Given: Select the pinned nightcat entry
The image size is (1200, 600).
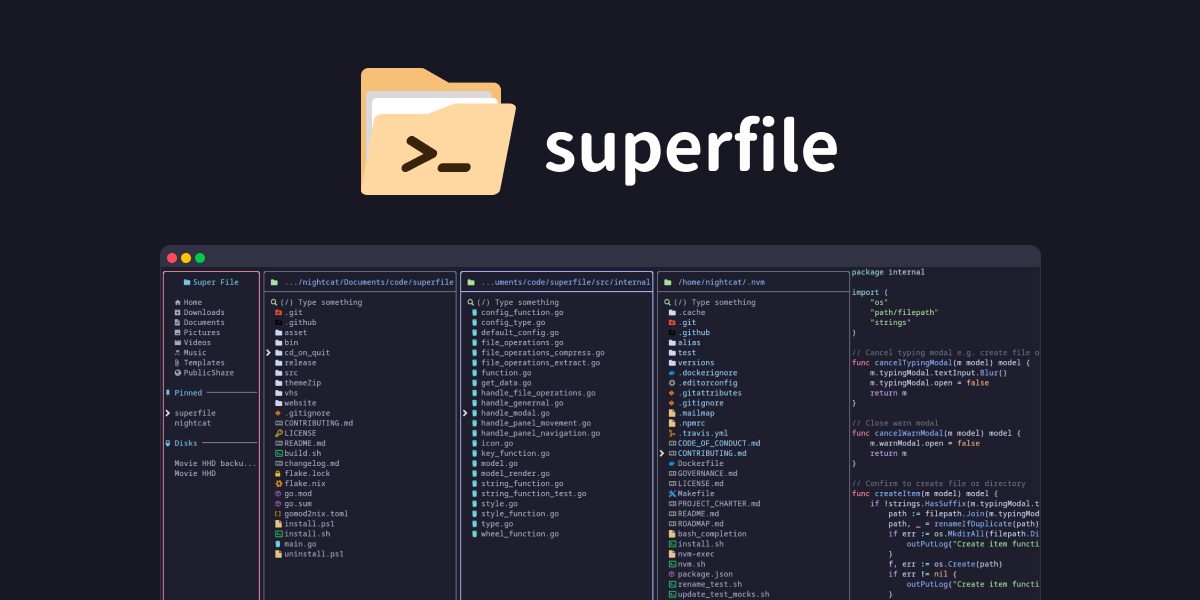Looking at the screenshot, I should pyautogui.click(x=193, y=422).
